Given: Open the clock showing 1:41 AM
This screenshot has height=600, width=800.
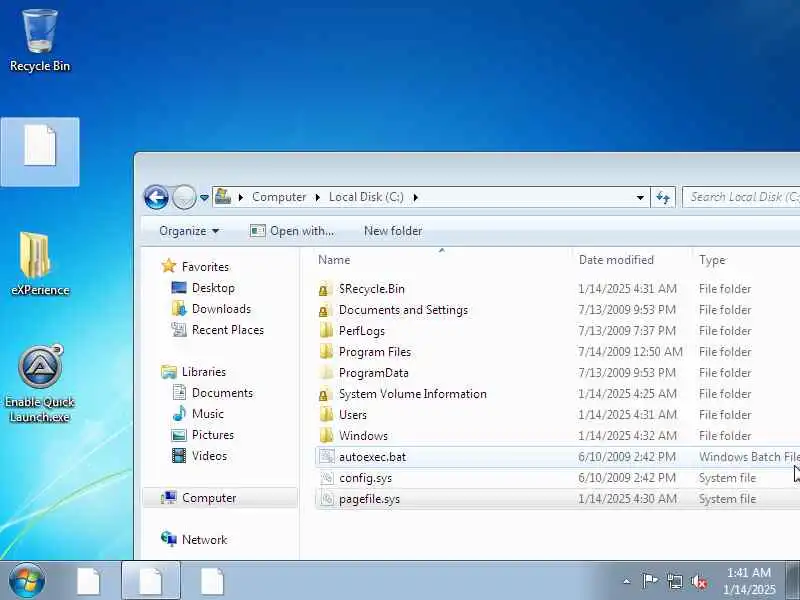Looking at the screenshot, I should [x=749, y=581].
